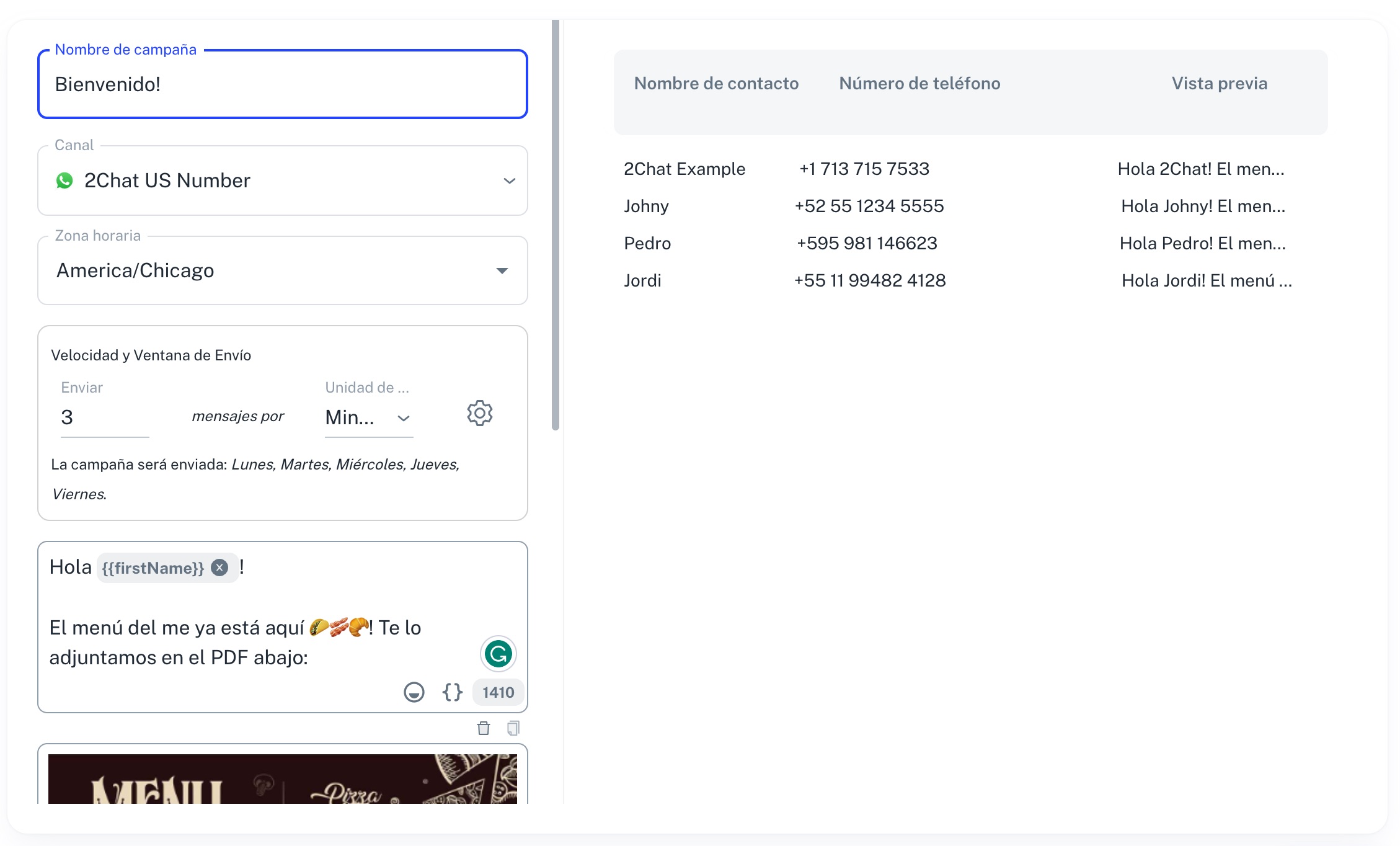The width and height of the screenshot is (1400, 846).
Task: Select the Johny contact row
Action: (646, 206)
